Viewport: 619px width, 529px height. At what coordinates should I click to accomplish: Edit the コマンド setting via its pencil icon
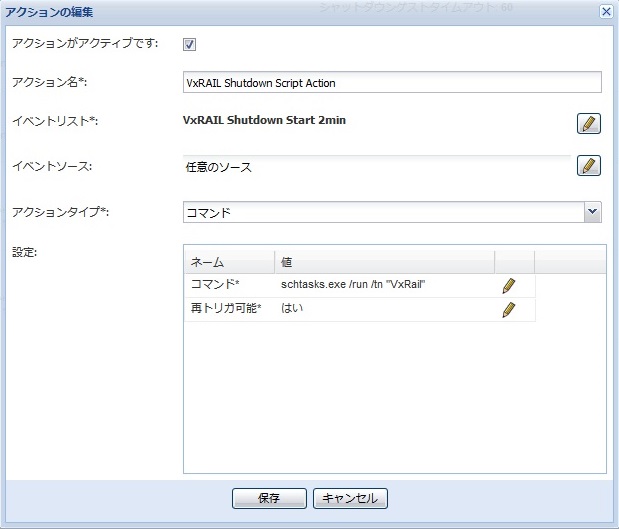(509, 285)
